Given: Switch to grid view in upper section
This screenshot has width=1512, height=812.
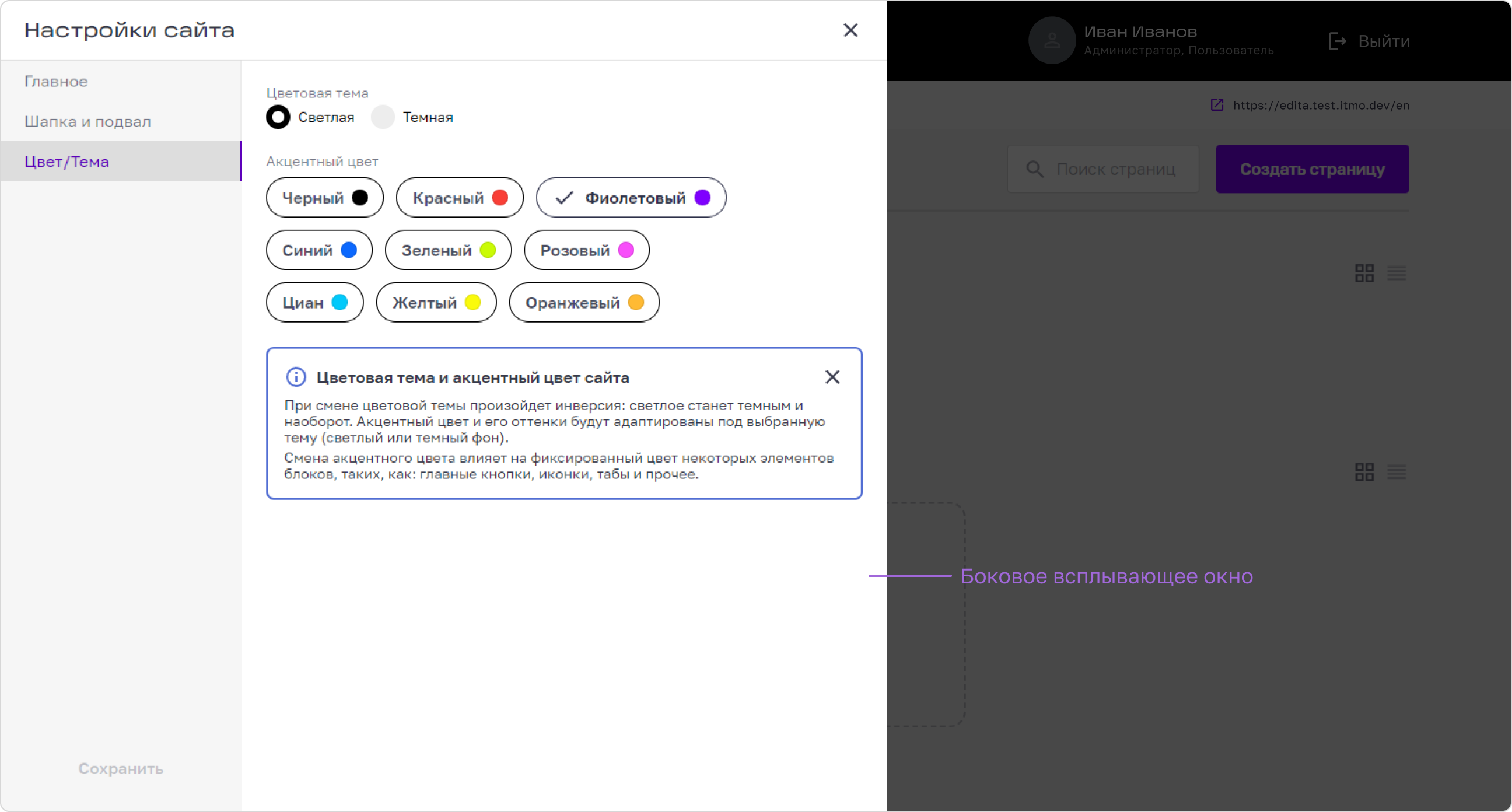Looking at the screenshot, I should pyautogui.click(x=1364, y=273).
